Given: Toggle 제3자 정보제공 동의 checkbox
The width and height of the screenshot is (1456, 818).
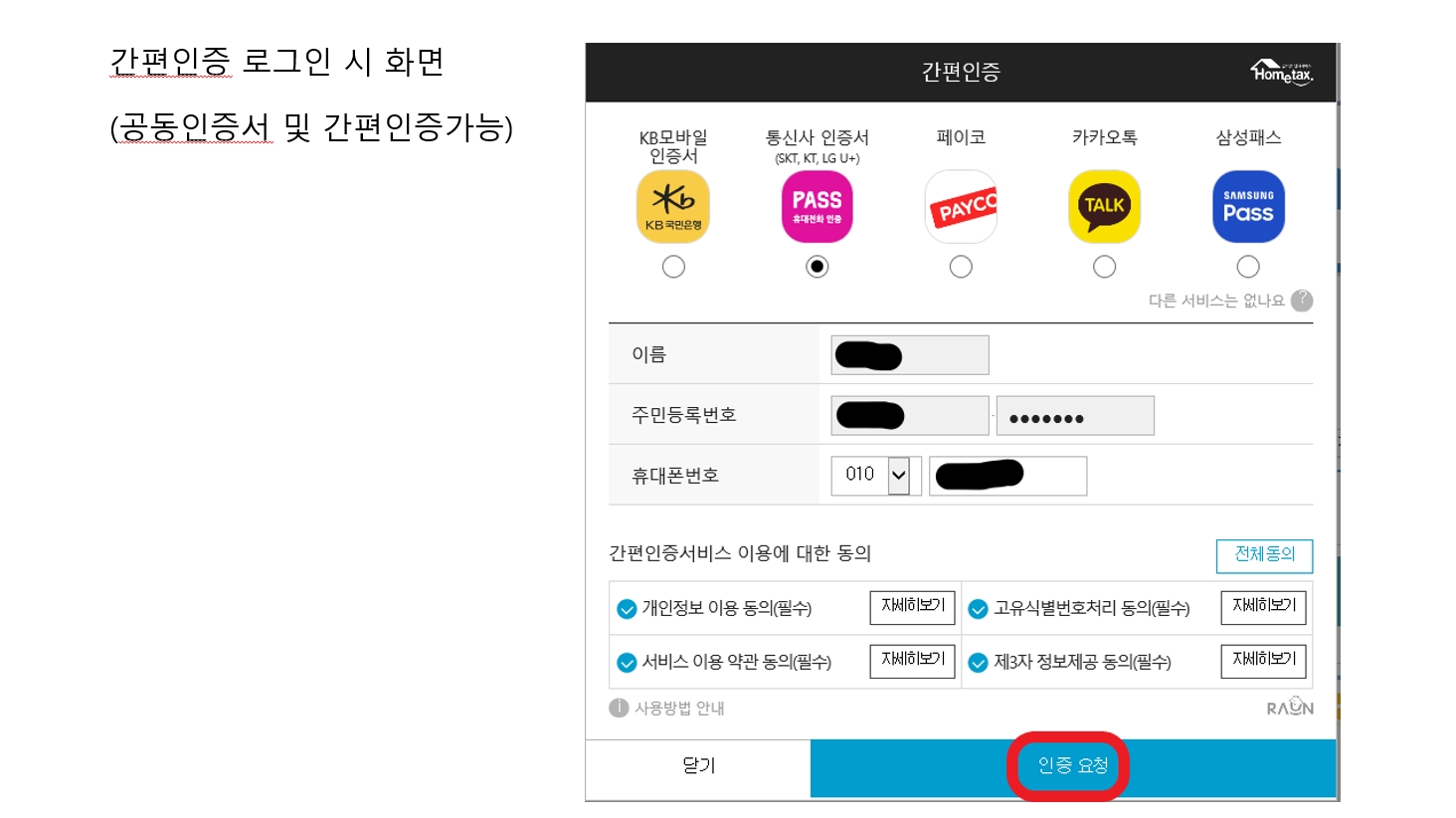Looking at the screenshot, I should (978, 663).
